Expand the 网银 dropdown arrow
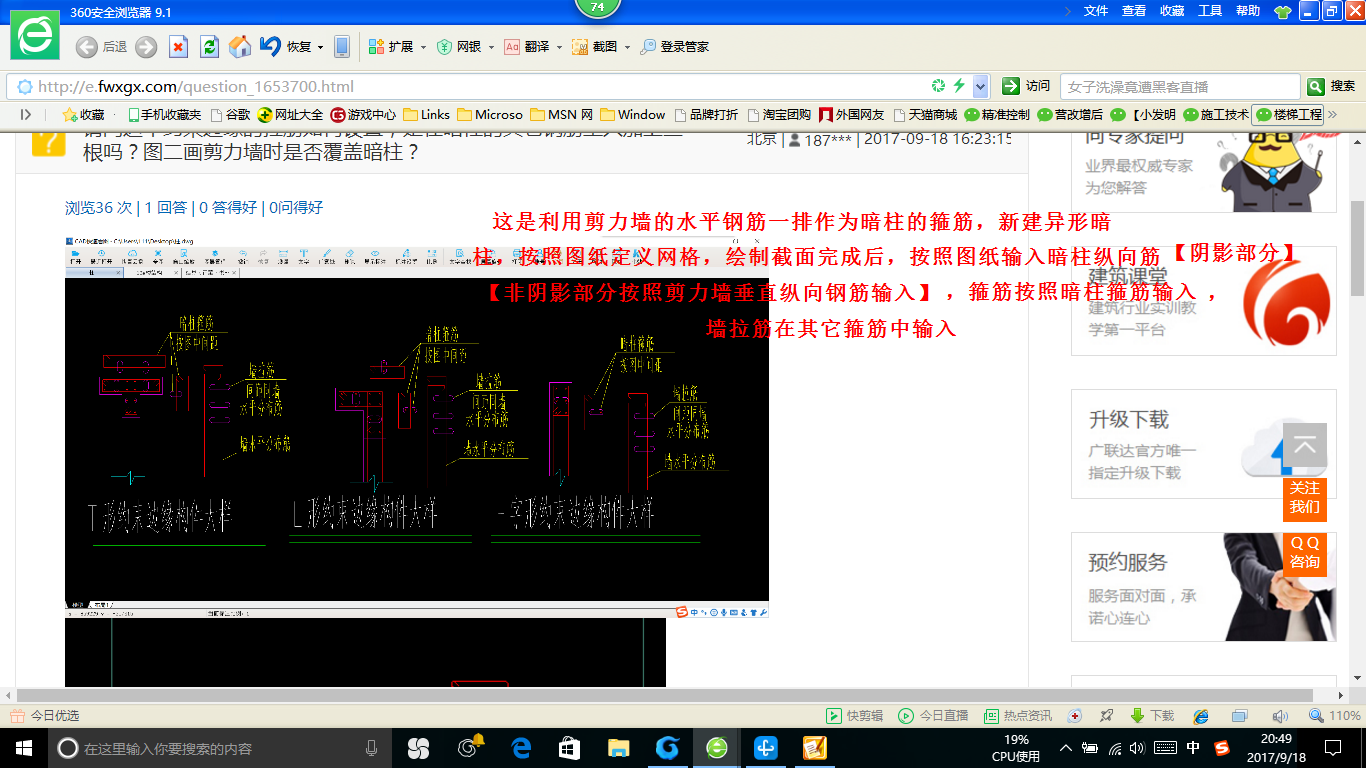The image size is (1366, 768). 491,47
